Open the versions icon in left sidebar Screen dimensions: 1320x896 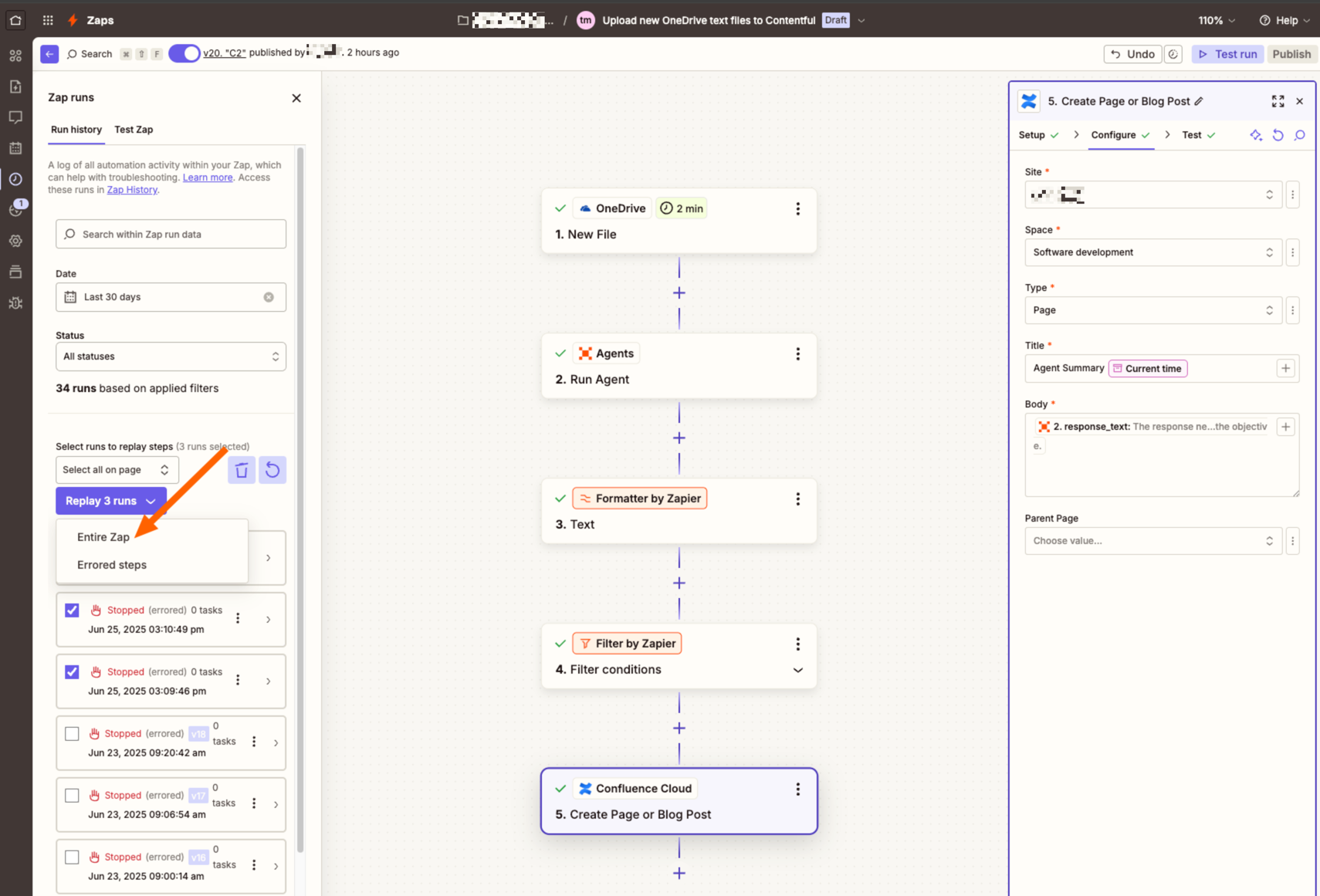coord(15,272)
